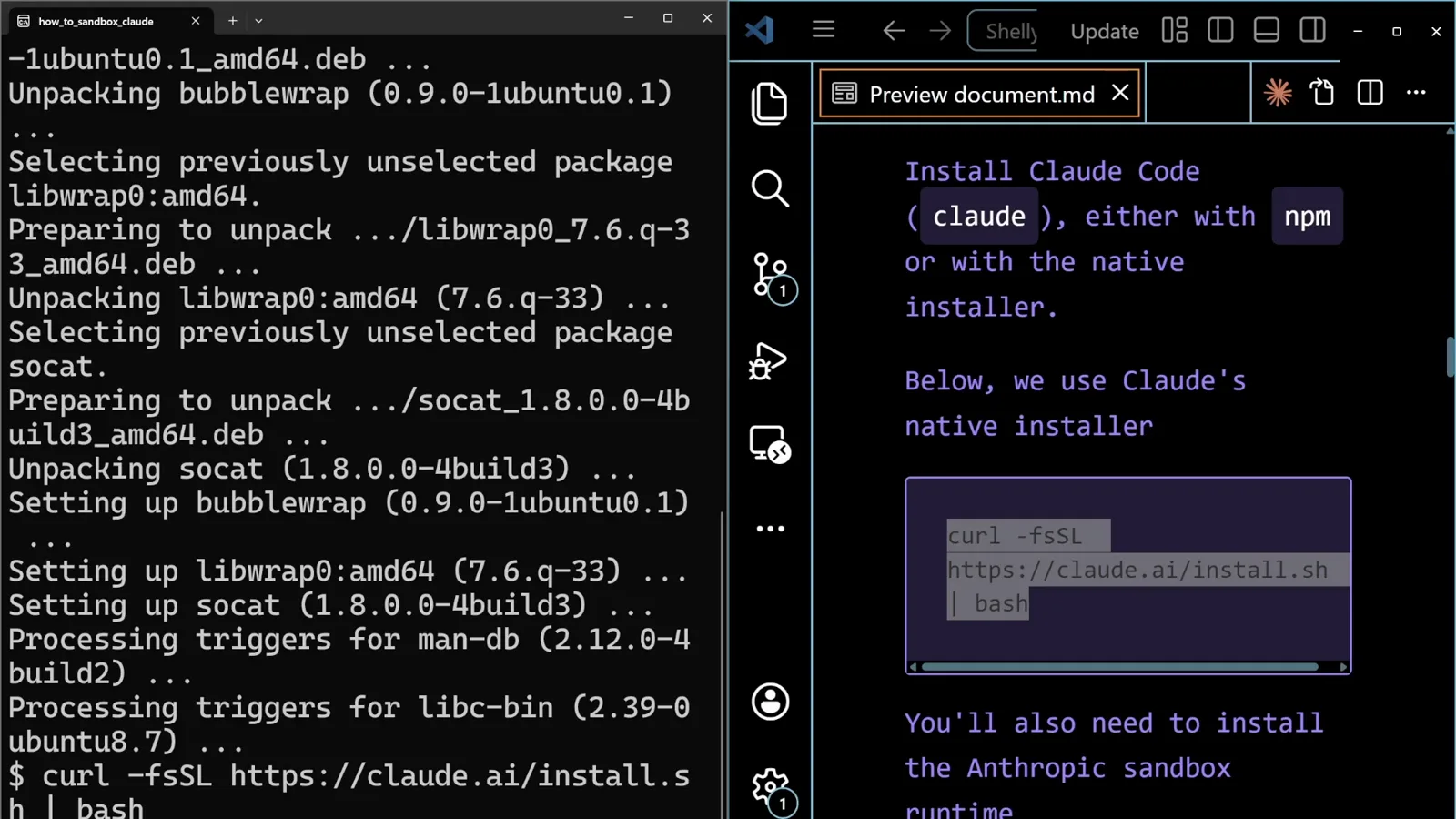The height and width of the screenshot is (819, 1456).
Task: Click the 'Processing triggers for man-db' terminal line
Action: click(x=349, y=639)
